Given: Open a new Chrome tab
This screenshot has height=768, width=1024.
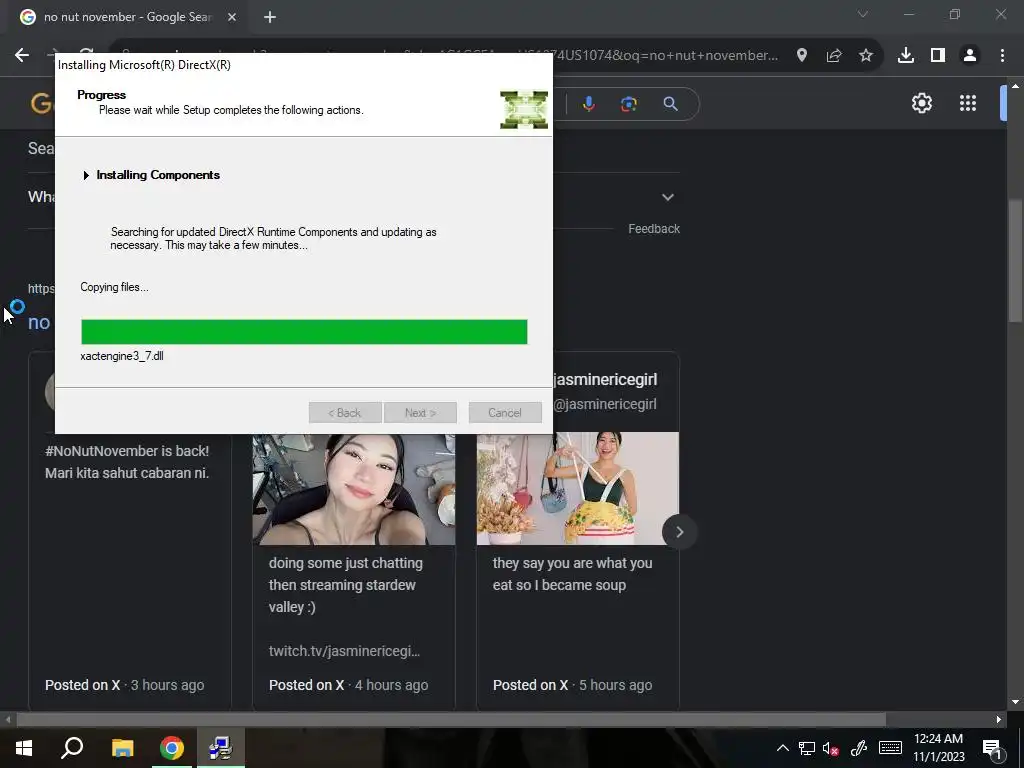Looking at the screenshot, I should click(270, 17).
